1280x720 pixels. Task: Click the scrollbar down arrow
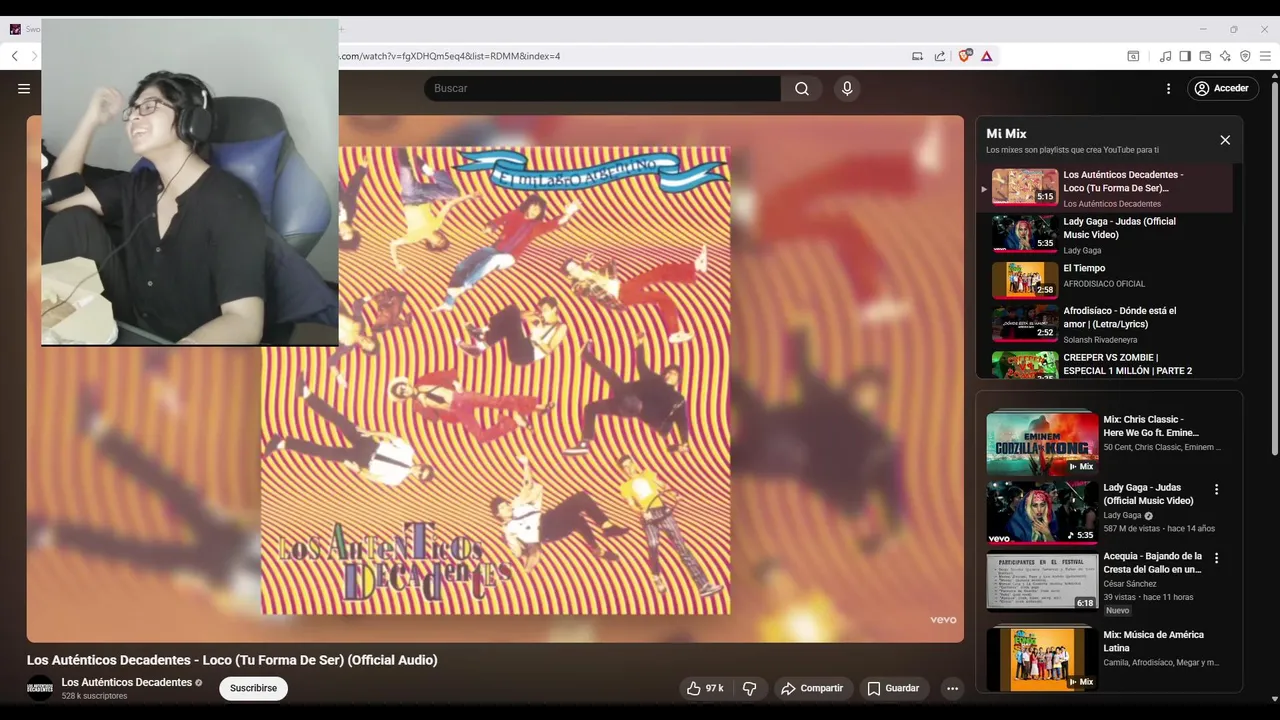pos(1274,699)
